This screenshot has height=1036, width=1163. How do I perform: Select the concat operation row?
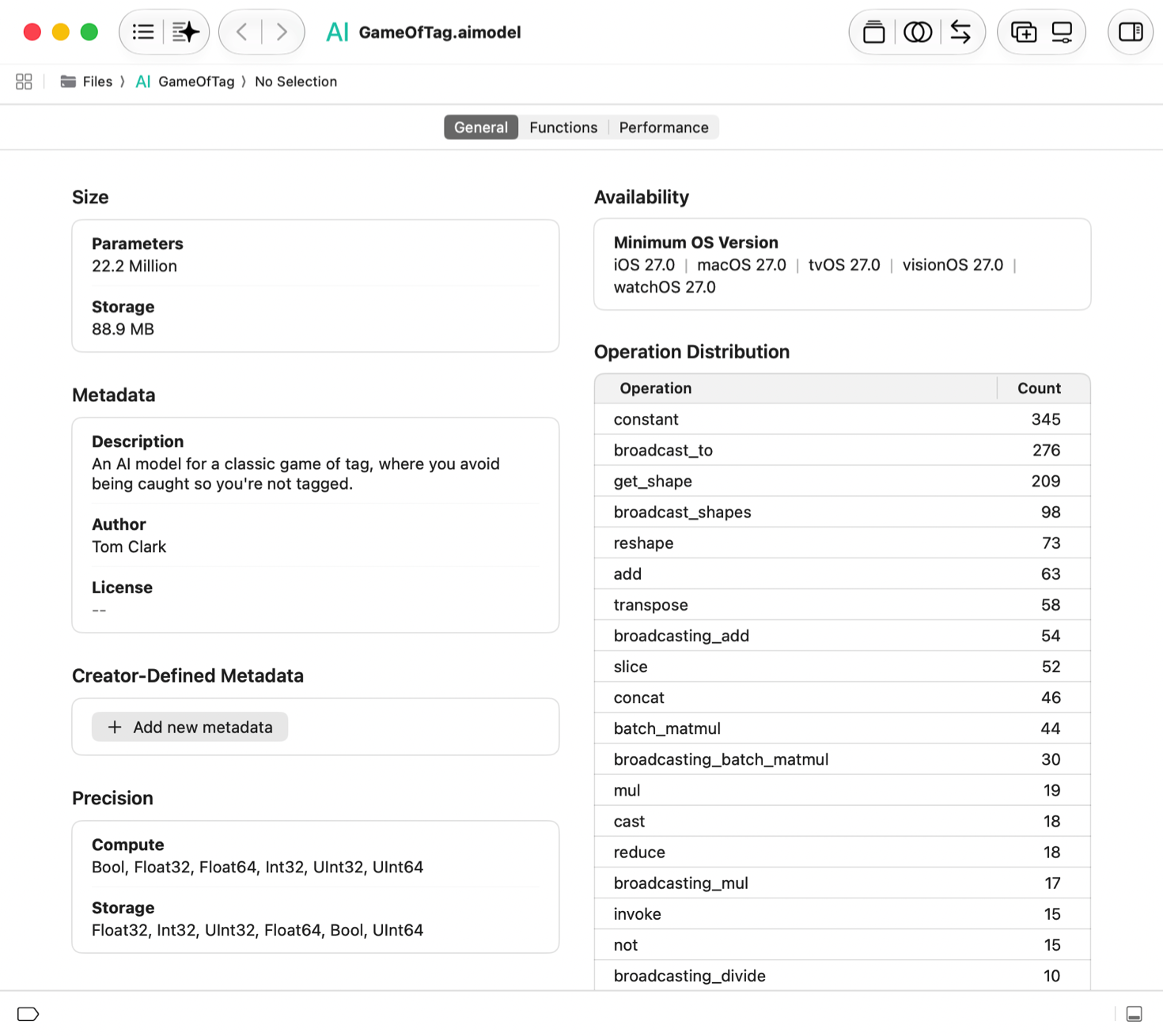pyautogui.click(x=843, y=698)
